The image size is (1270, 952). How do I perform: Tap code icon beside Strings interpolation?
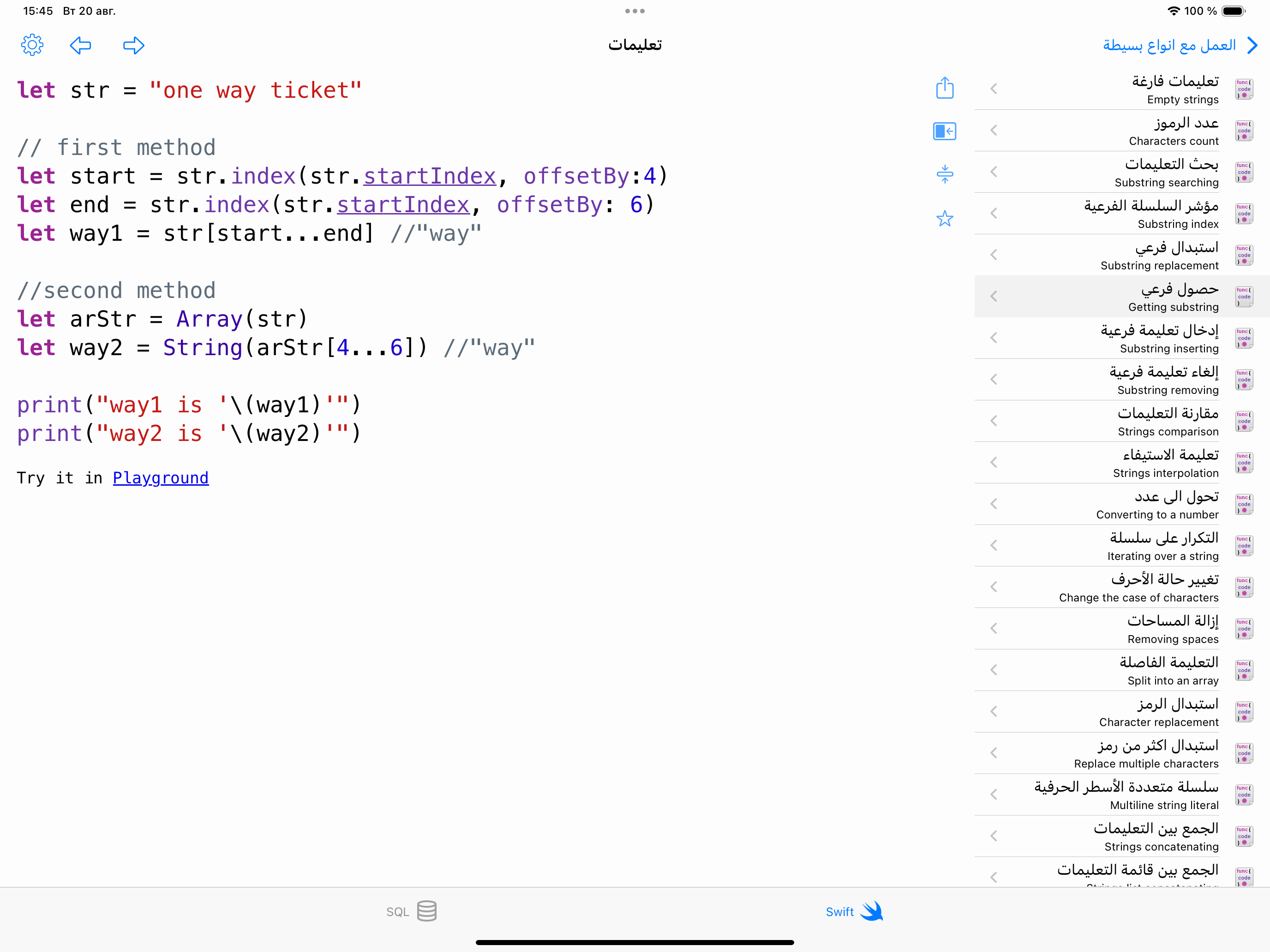click(1244, 463)
